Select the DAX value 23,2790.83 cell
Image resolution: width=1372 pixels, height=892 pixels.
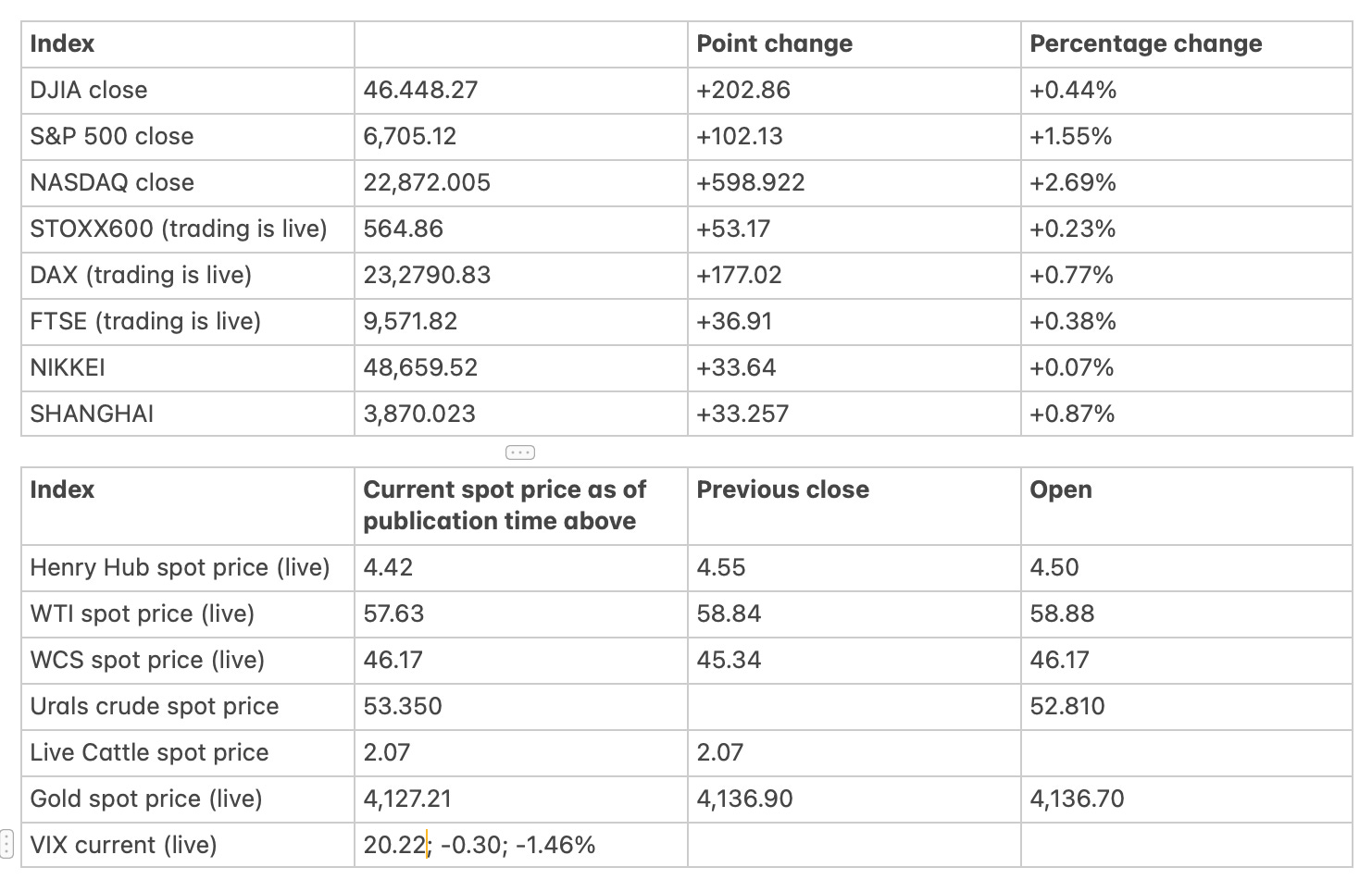[521, 276]
